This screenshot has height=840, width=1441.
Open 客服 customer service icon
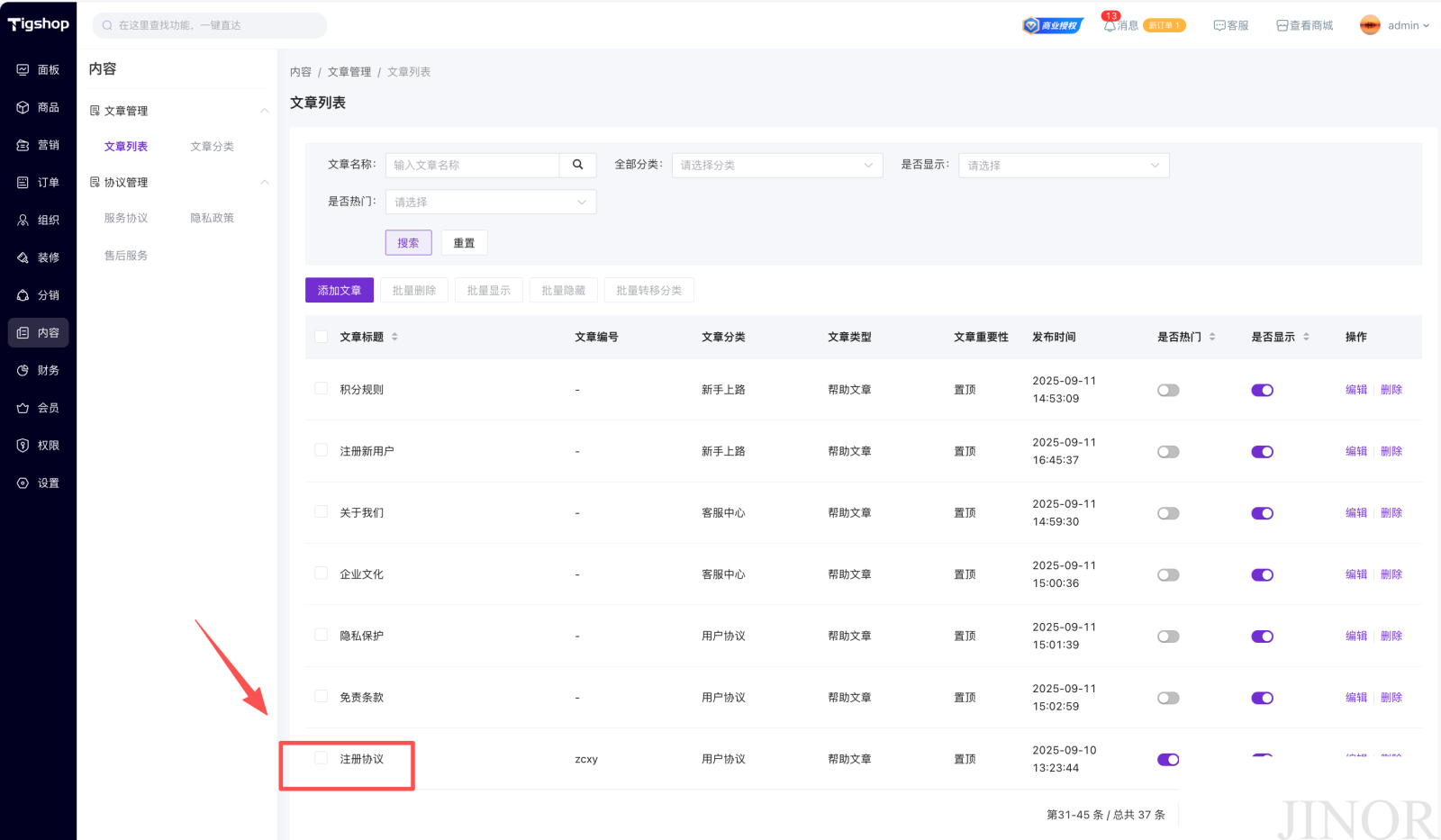(x=1219, y=25)
